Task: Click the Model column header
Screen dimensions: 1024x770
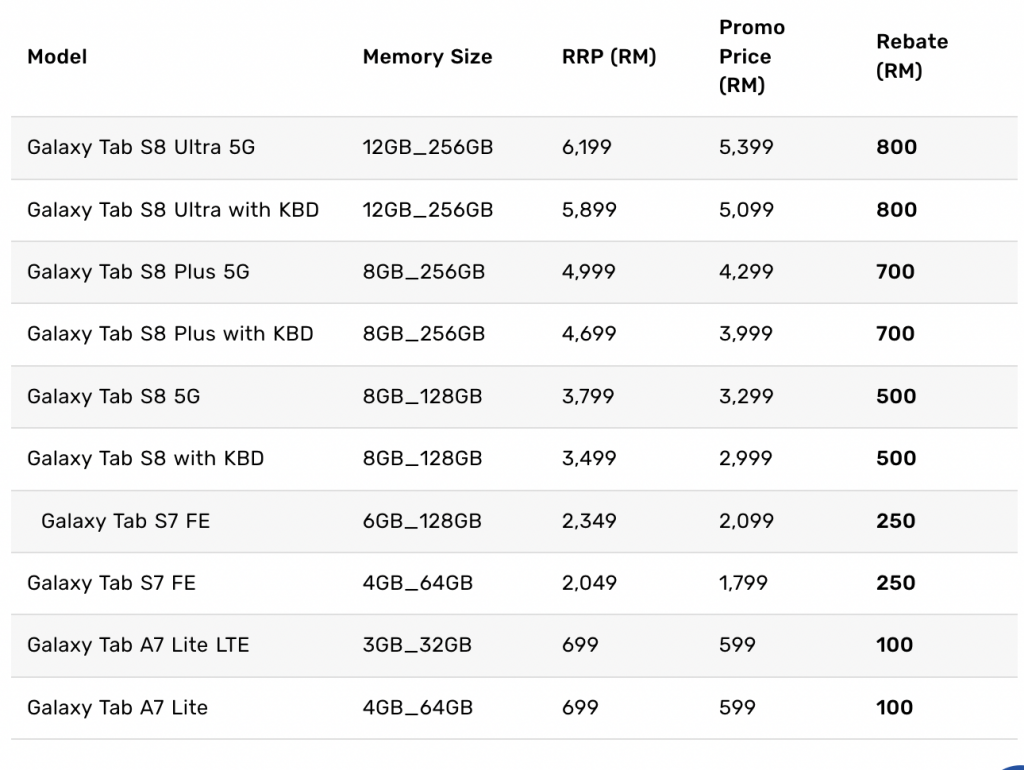Action: tap(57, 57)
